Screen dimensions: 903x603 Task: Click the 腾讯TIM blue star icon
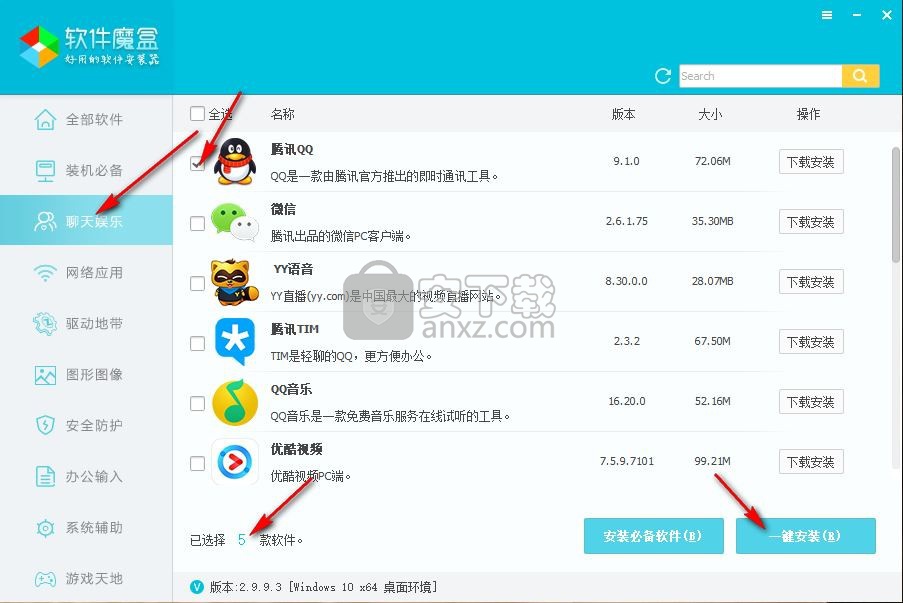tap(234, 341)
